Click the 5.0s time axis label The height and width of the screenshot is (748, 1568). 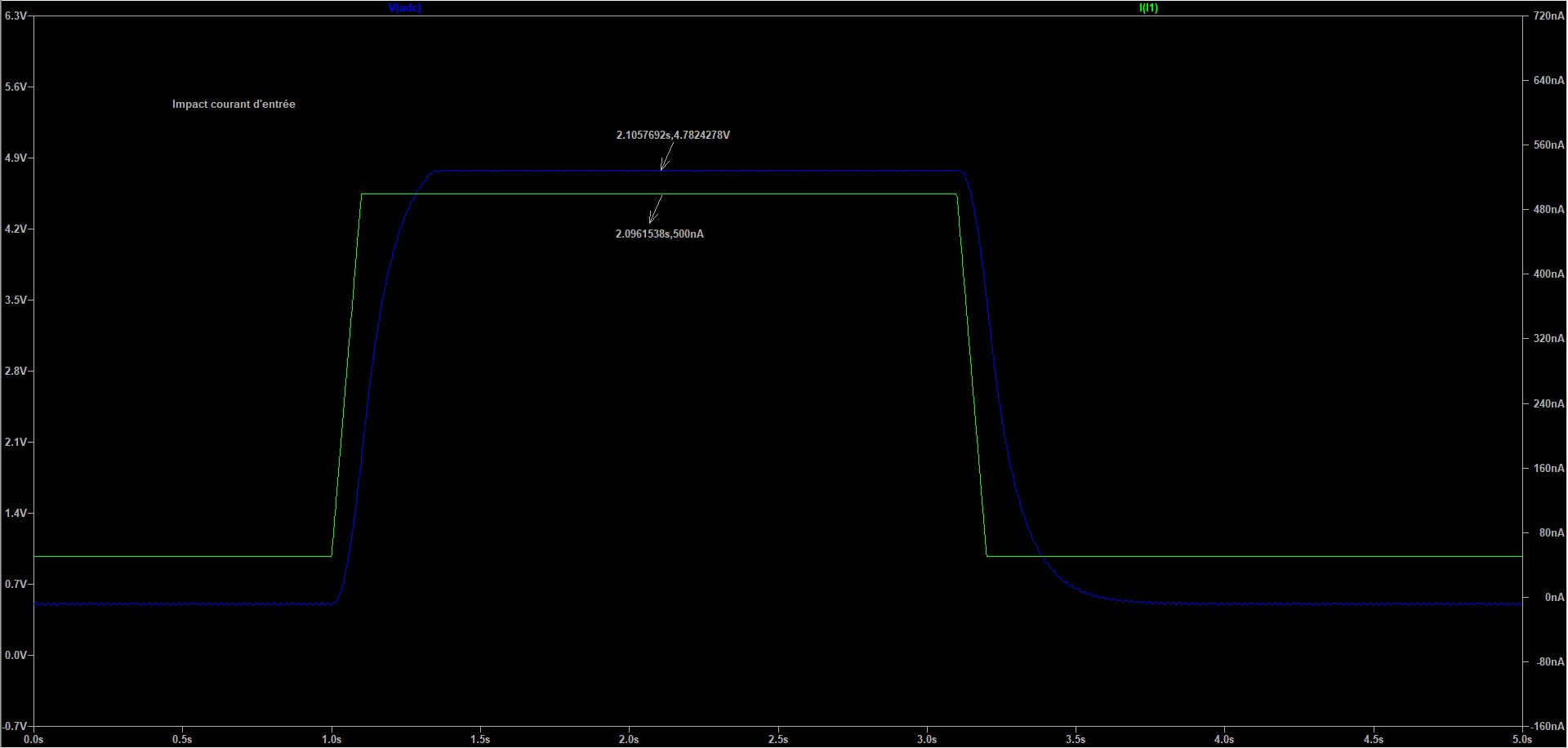pos(1521,740)
